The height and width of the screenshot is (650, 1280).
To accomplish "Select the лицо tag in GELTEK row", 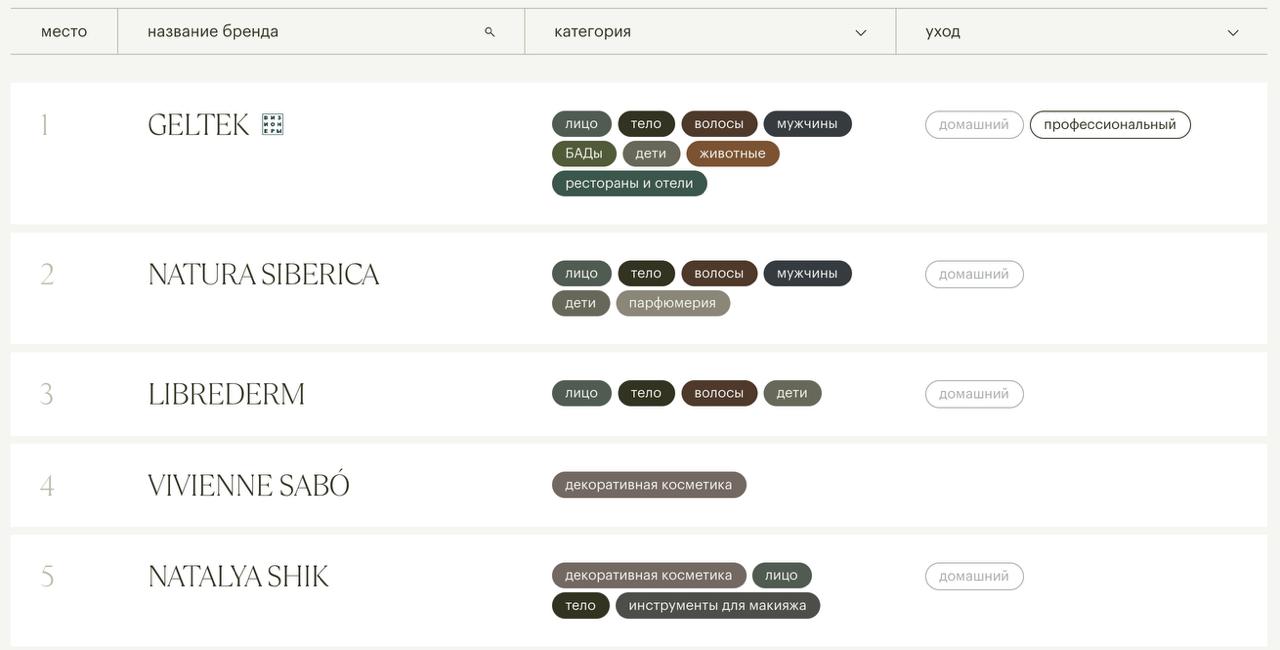I will [581, 124].
